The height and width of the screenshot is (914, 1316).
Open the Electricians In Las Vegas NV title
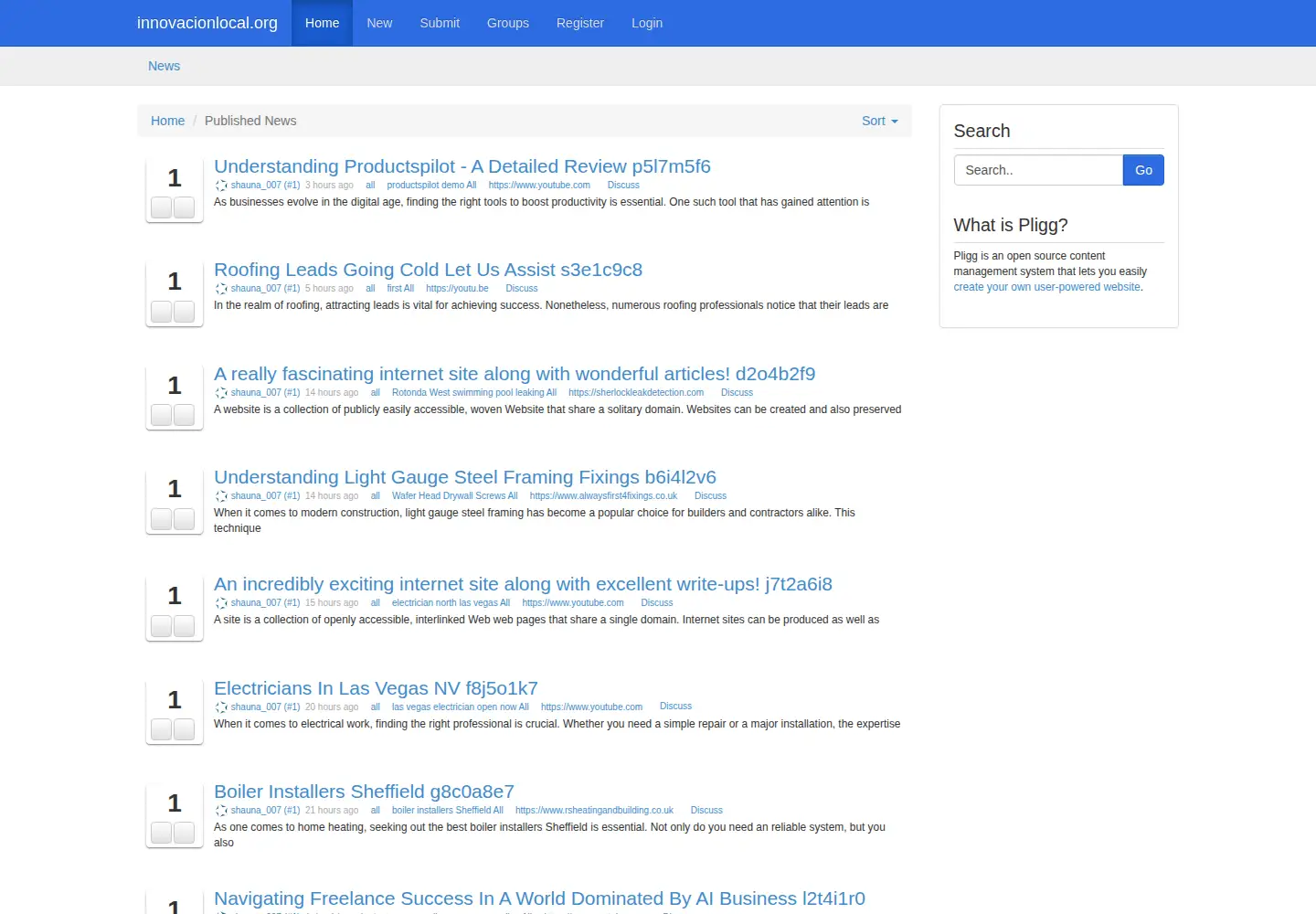(376, 688)
